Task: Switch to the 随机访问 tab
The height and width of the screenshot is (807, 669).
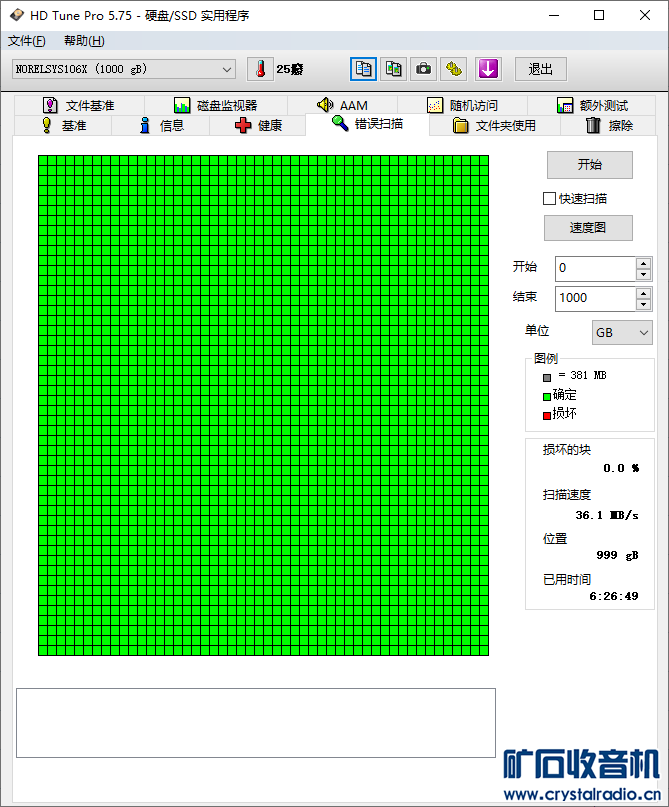Action: pyautogui.click(x=462, y=106)
